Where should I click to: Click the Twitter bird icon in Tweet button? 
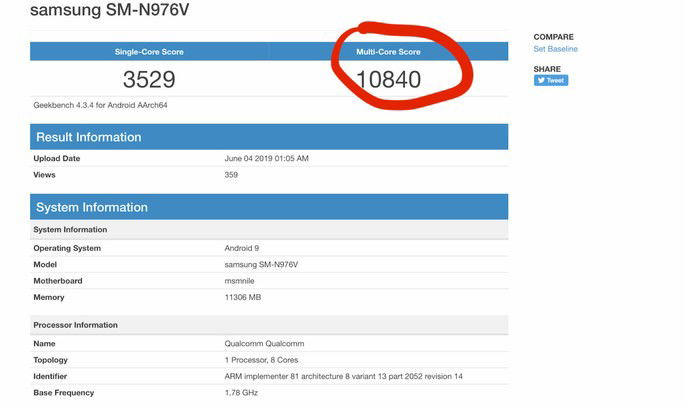(x=541, y=80)
